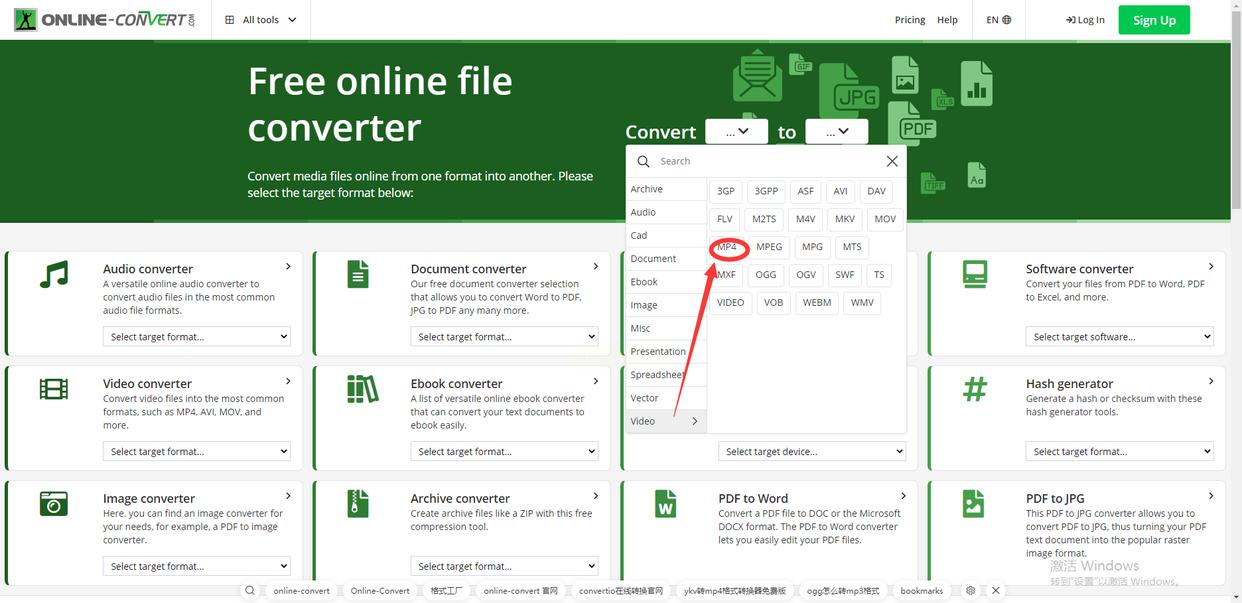The width and height of the screenshot is (1242, 603).
Task: Choose the MPEG format
Action: [769, 247]
